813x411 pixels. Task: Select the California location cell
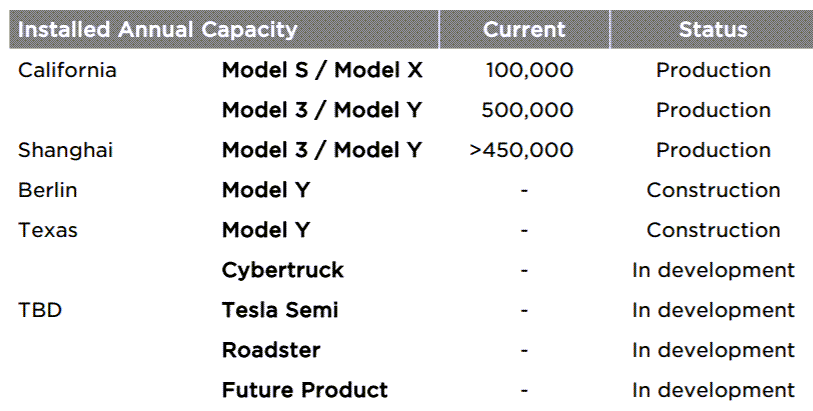point(67,70)
